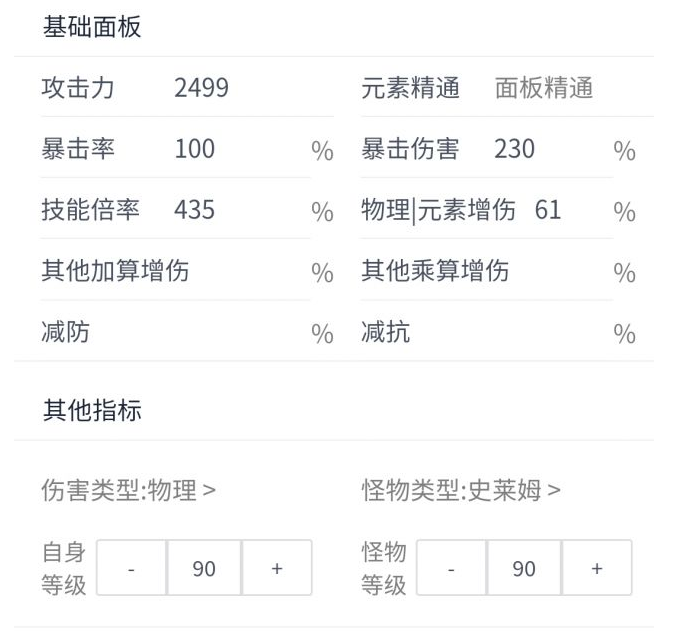This screenshot has height=641, width=698.
Task: Click the crit rate field showing 100
Action: [235, 149]
